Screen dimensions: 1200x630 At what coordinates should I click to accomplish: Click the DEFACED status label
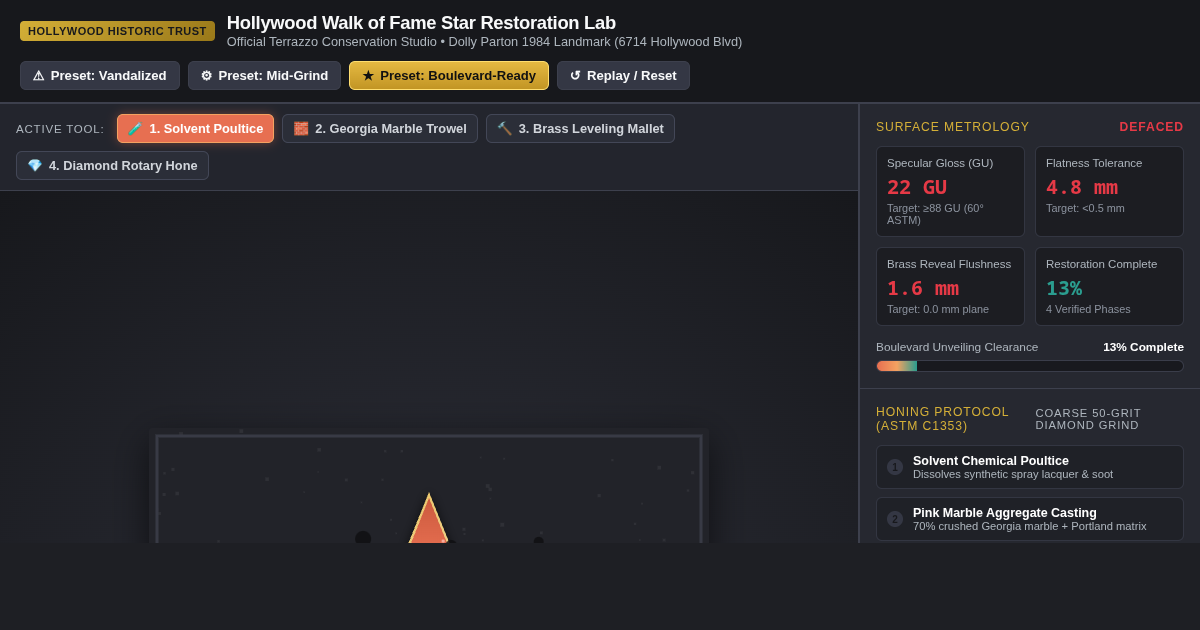(1151, 127)
